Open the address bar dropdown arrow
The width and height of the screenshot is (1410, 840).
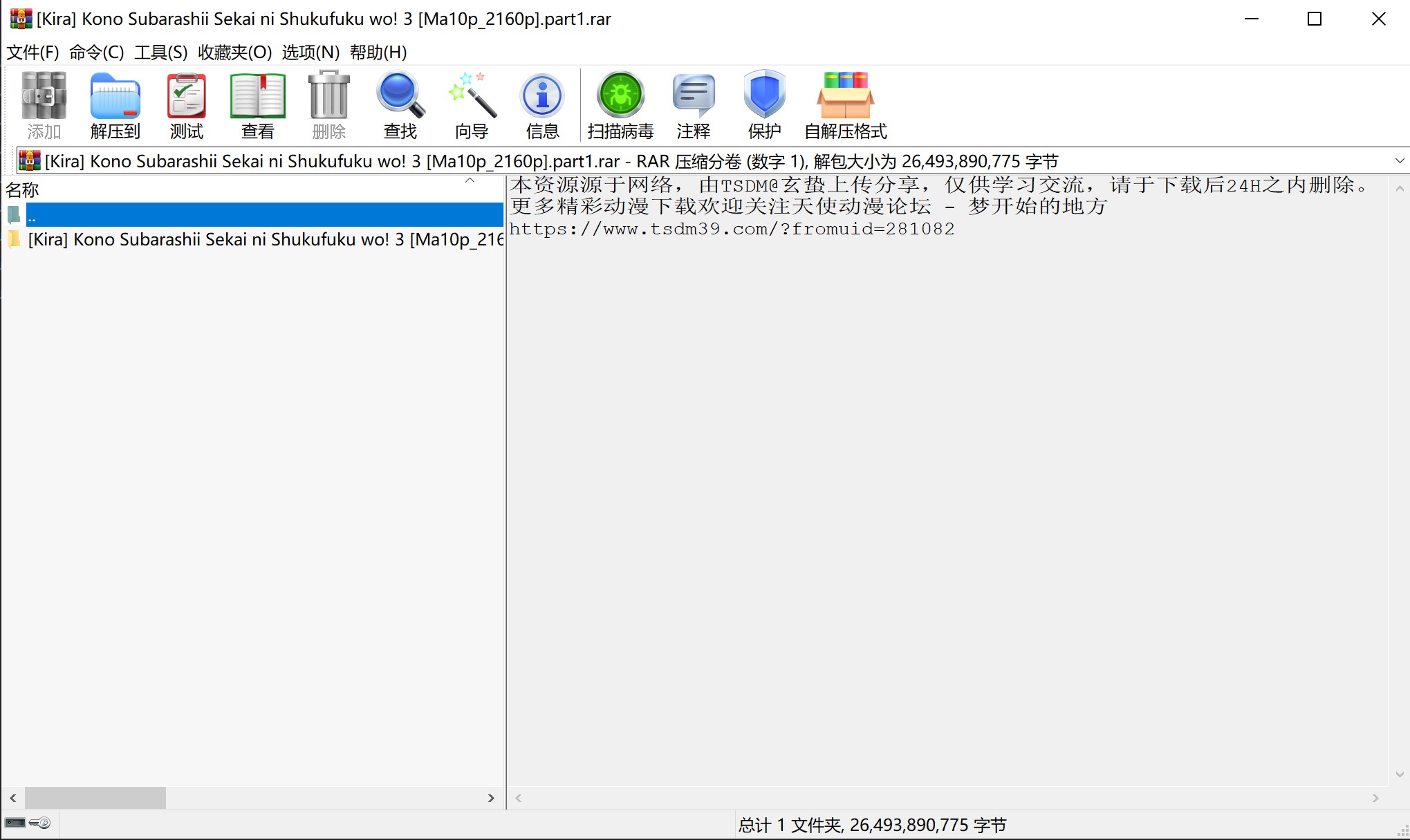click(1398, 160)
